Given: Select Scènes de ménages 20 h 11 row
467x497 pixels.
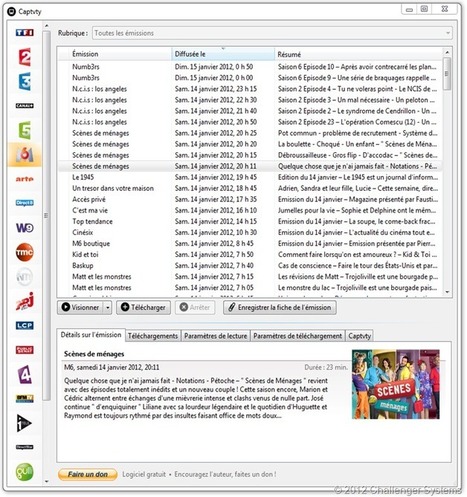Looking at the screenshot, I should pos(250,166).
